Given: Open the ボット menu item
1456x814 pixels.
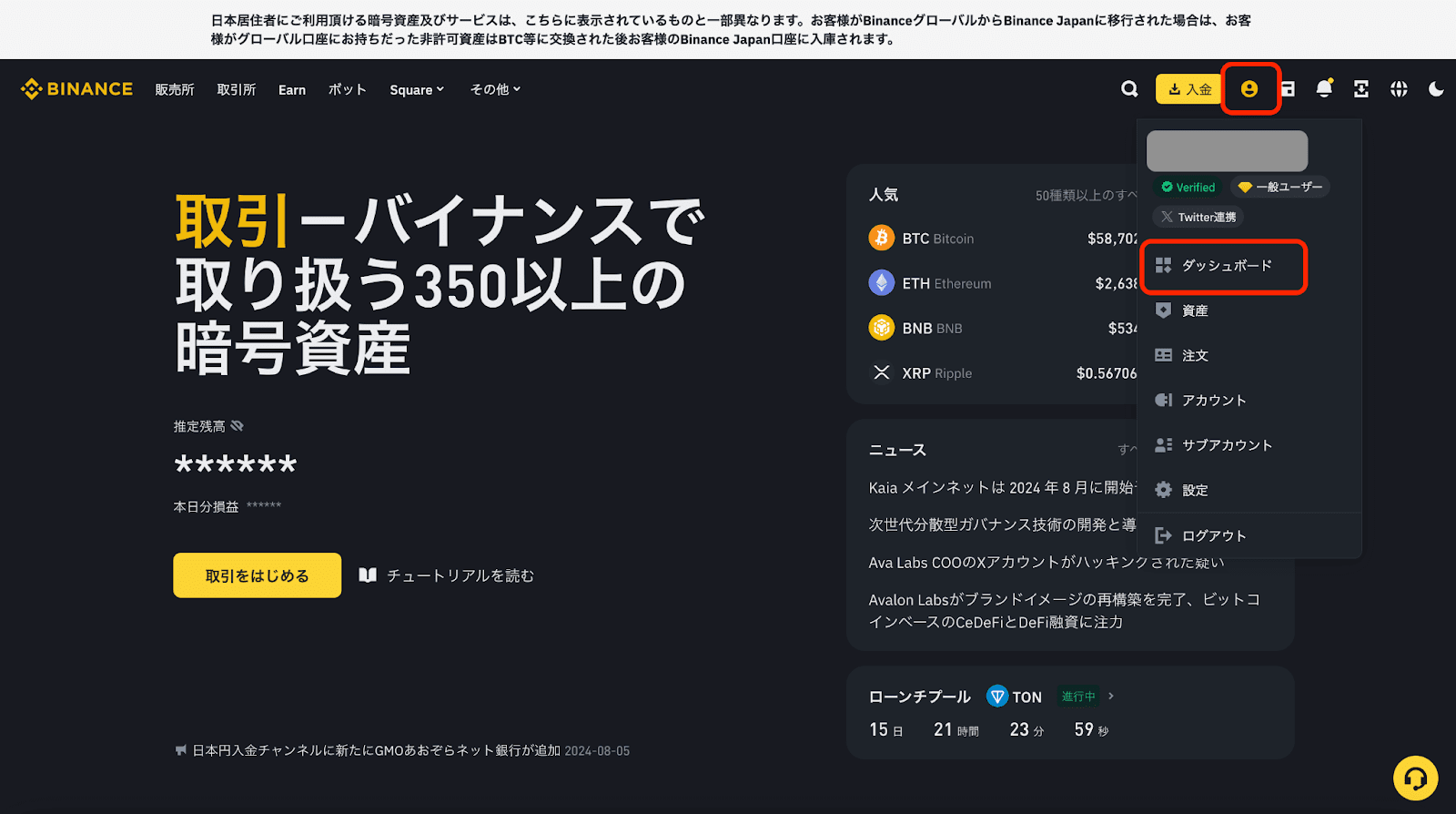Looking at the screenshot, I should pyautogui.click(x=348, y=89).
